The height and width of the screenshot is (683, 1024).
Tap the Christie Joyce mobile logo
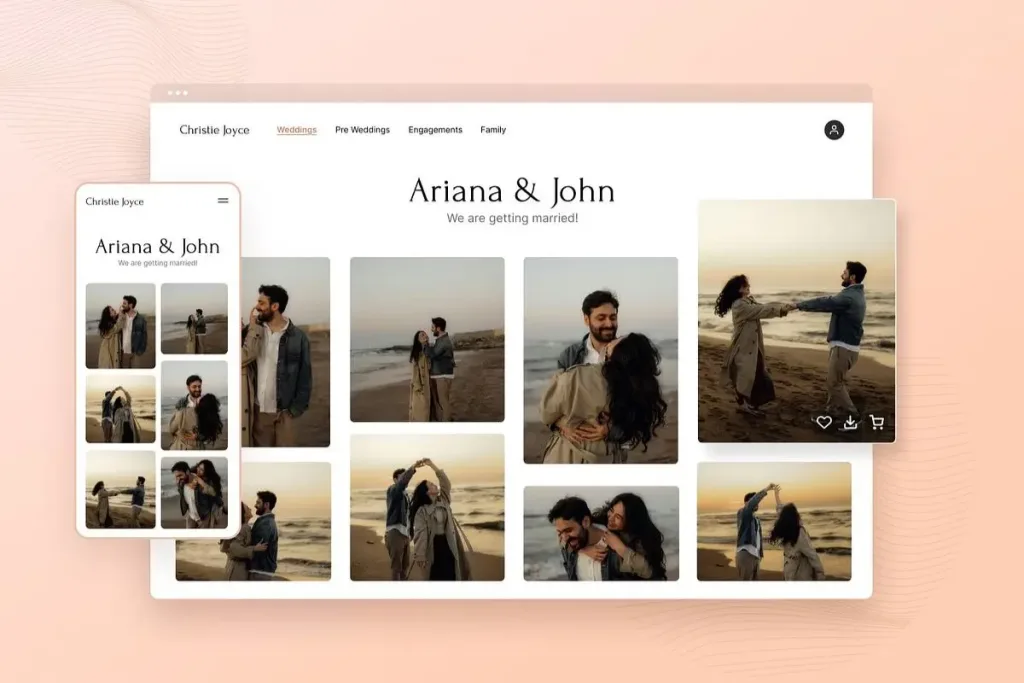pos(115,202)
